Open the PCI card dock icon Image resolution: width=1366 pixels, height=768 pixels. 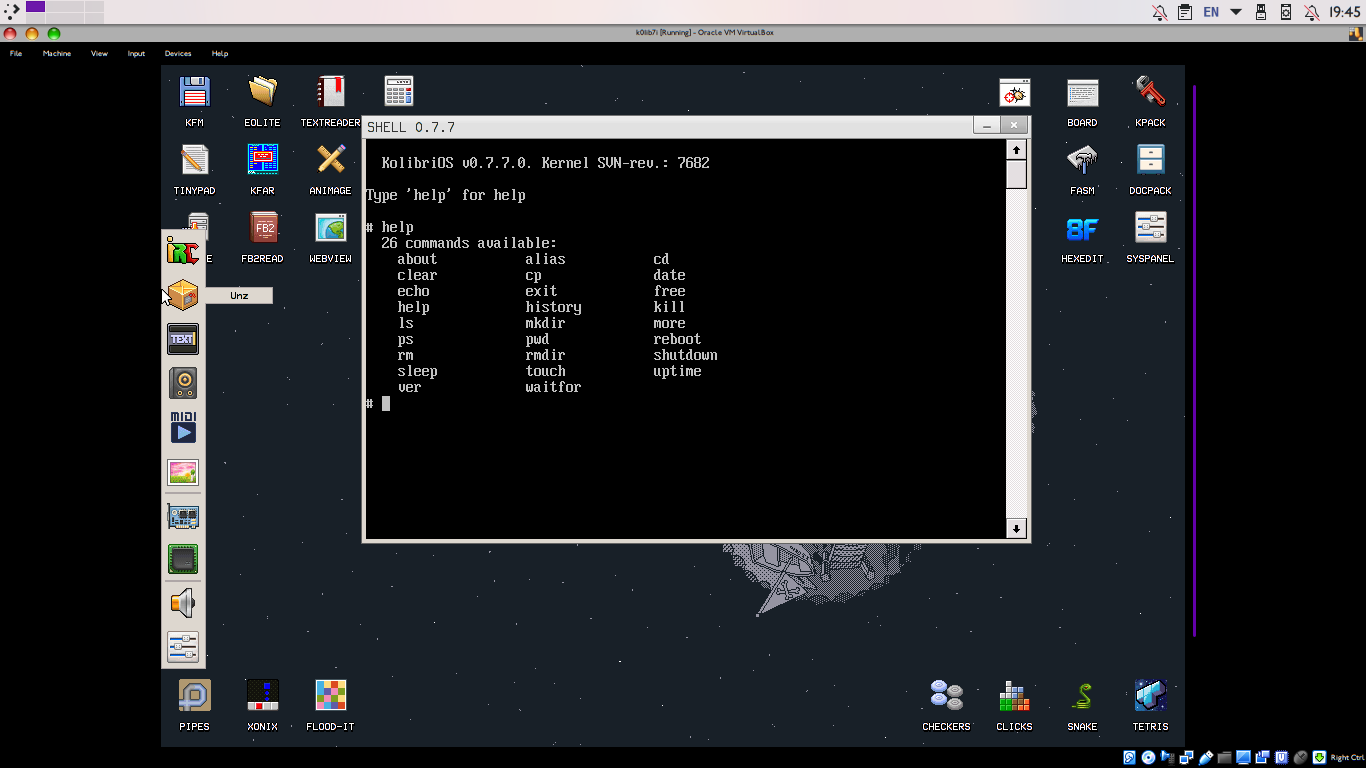(x=183, y=517)
